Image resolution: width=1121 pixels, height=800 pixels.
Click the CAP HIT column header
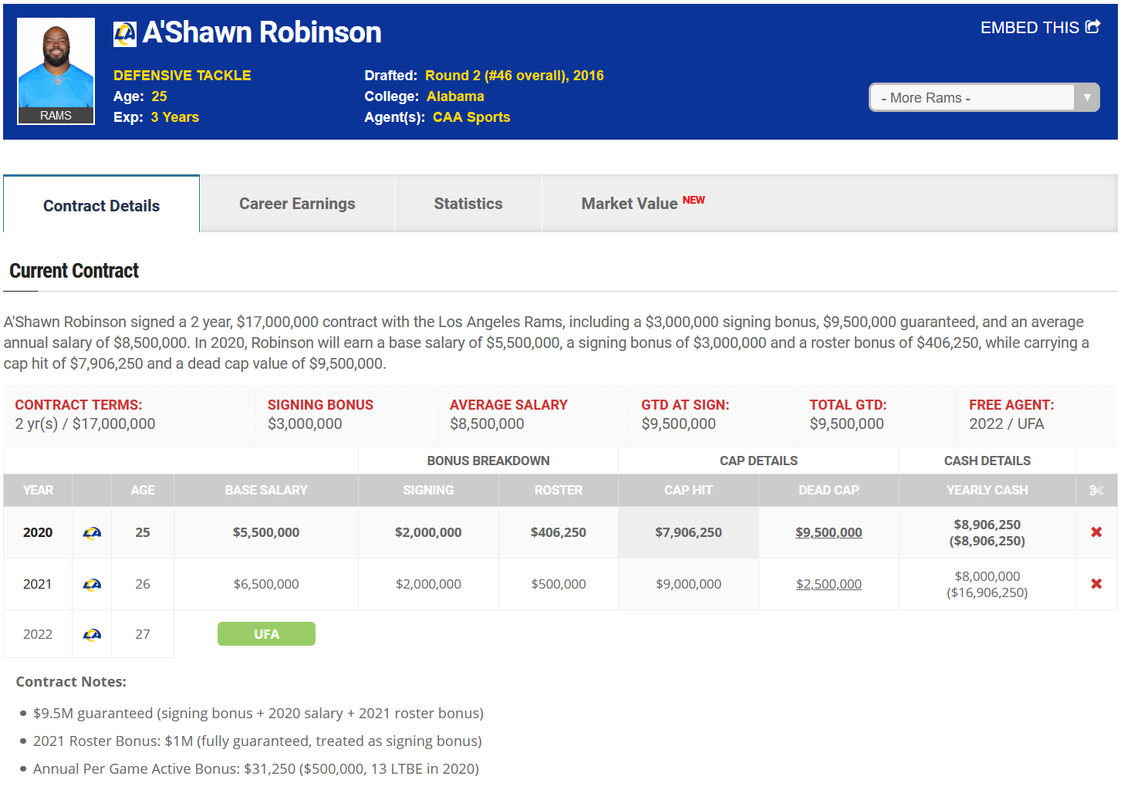pyautogui.click(x=688, y=490)
